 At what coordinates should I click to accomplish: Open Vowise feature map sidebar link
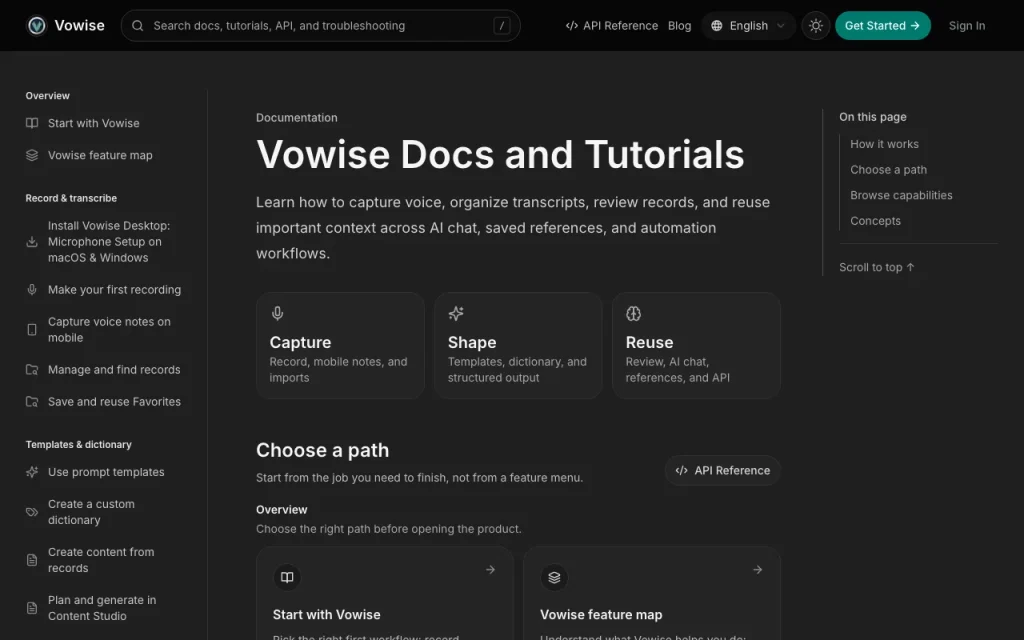(100, 155)
